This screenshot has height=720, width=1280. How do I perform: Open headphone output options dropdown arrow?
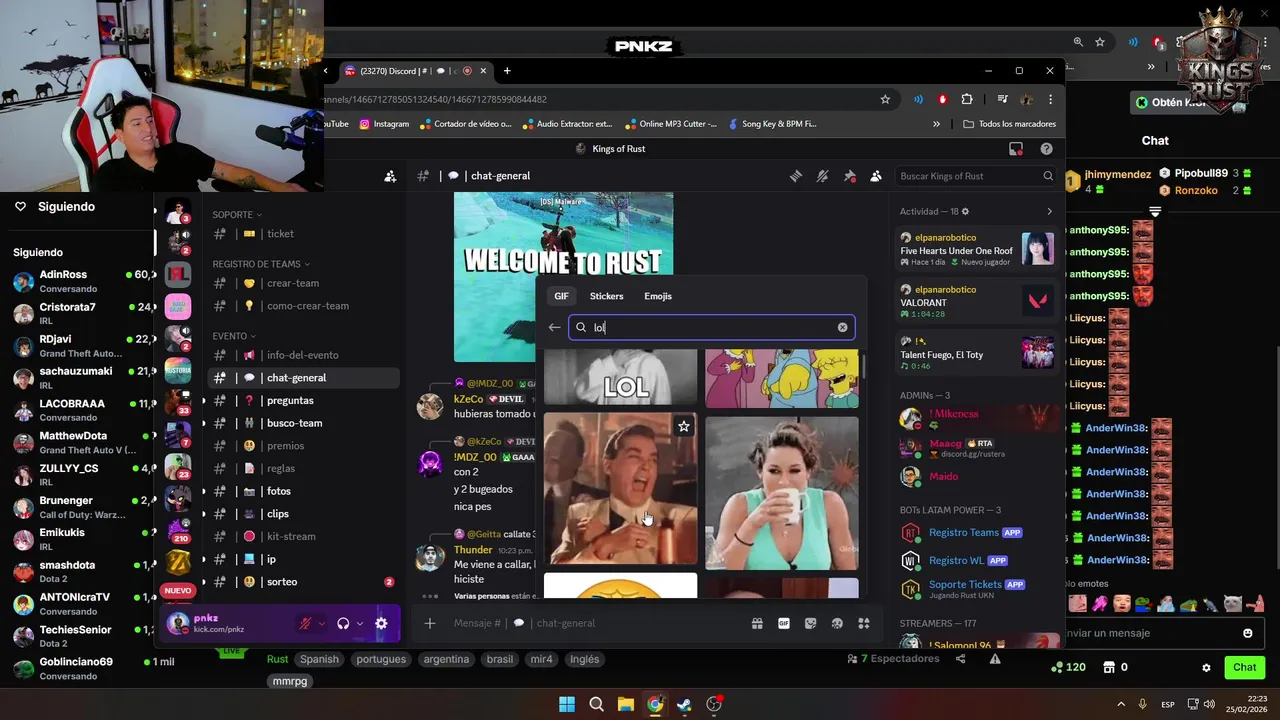[x=360, y=623]
